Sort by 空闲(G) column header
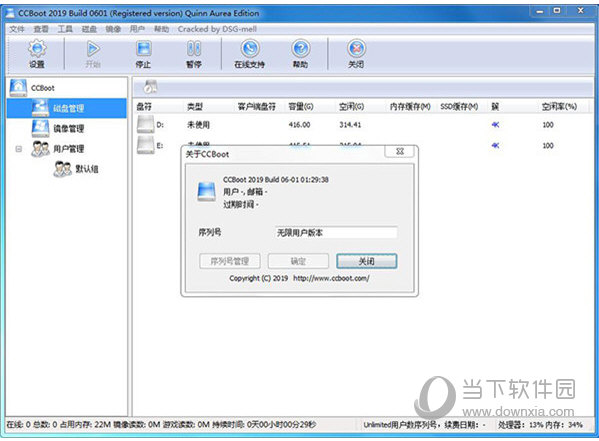 [x=351, y=107]
